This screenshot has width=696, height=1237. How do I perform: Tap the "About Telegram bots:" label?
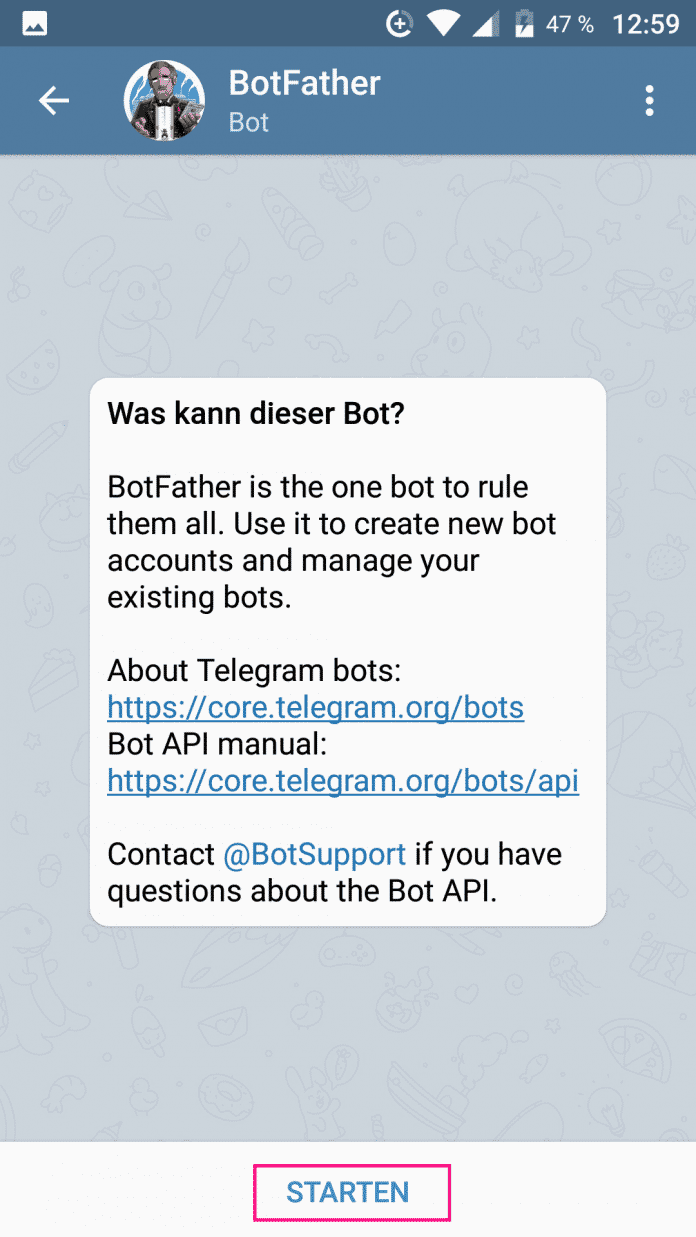254,671
